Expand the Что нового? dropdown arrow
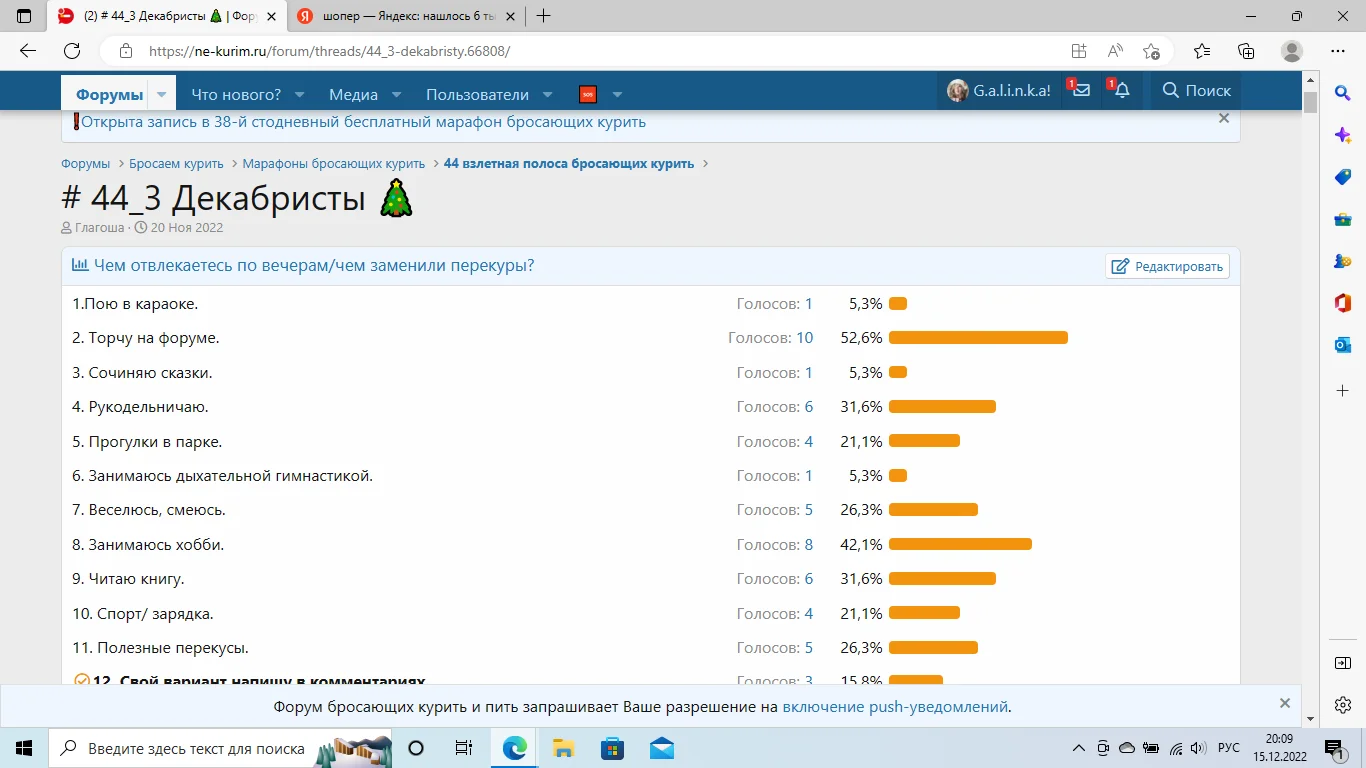 click(298, 95)
